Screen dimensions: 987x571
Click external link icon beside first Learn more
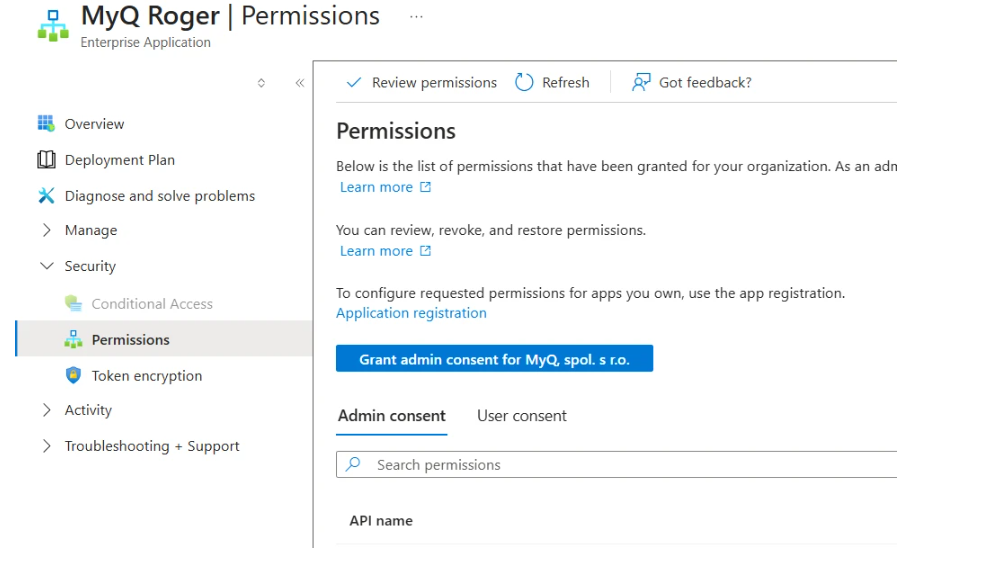point(426,187)
